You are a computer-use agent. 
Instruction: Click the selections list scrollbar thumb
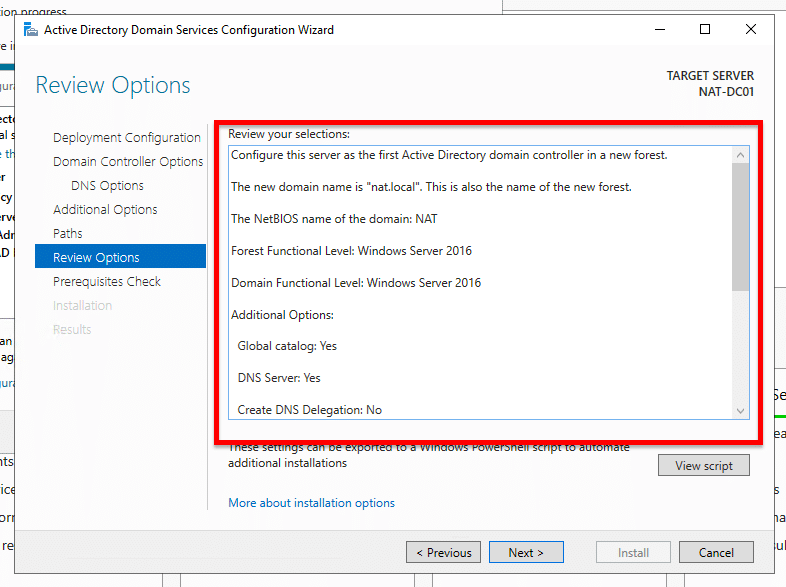point(740,227)
